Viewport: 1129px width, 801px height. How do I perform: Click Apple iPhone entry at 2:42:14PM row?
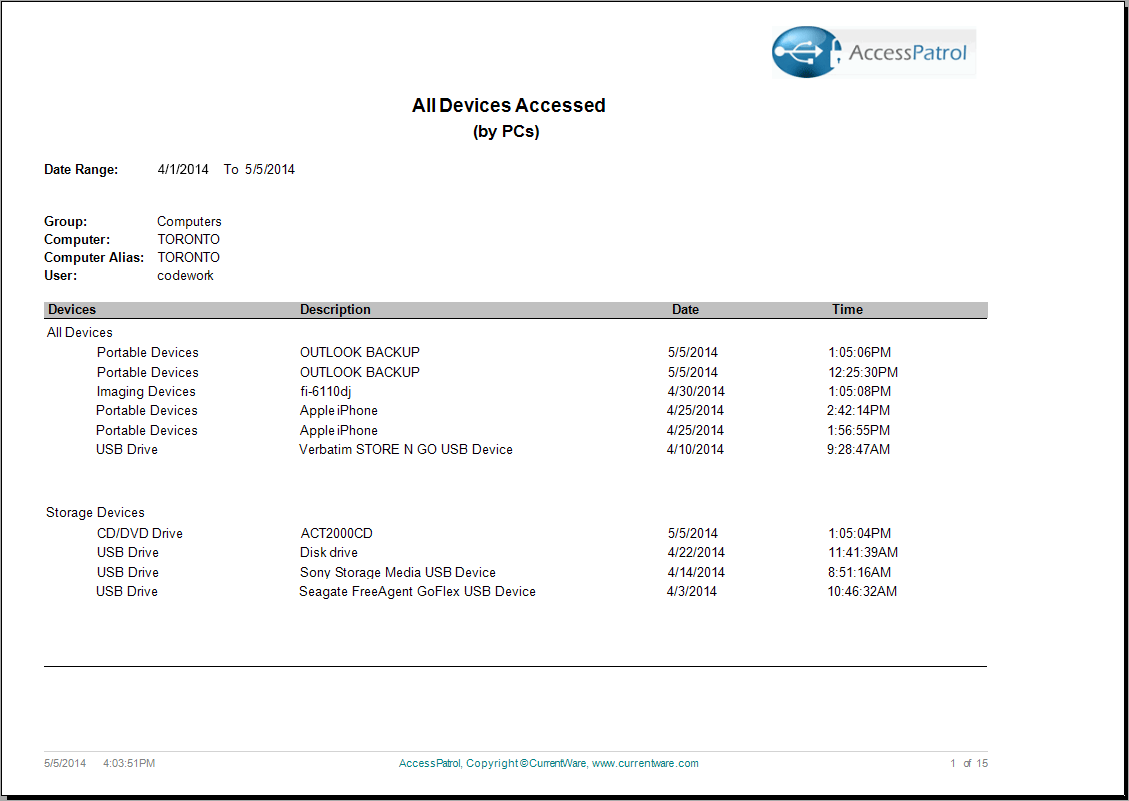[x=338, y=410]
